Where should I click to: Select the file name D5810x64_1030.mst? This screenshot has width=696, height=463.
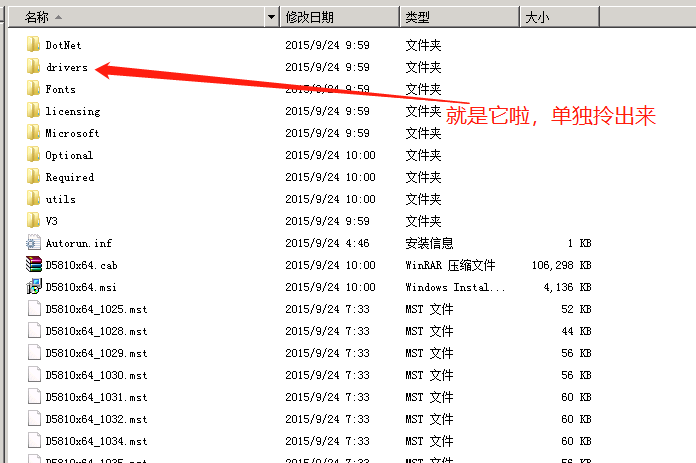(96, 376)
